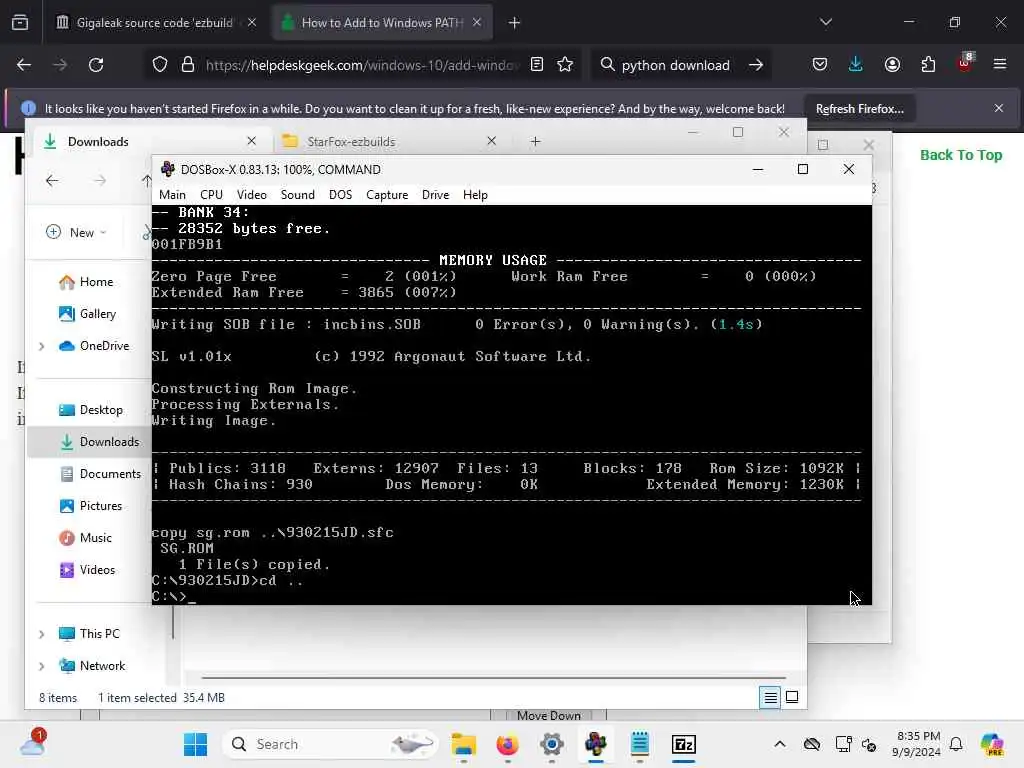Go back in File Explorer
The image size is (1024, 768).
click(52, 181)
